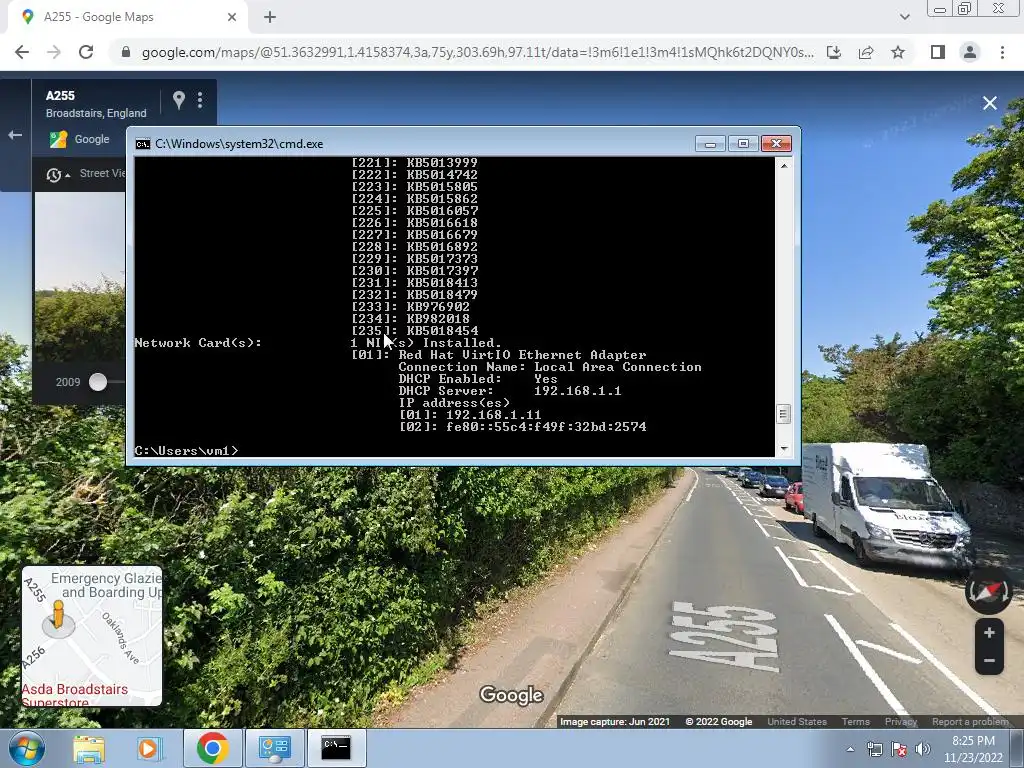Image resolution: width=1024 pixels, height=768 pixels.
Task: Click Asda Broadstairs Superstore on minimap
Action: (74, 696)
